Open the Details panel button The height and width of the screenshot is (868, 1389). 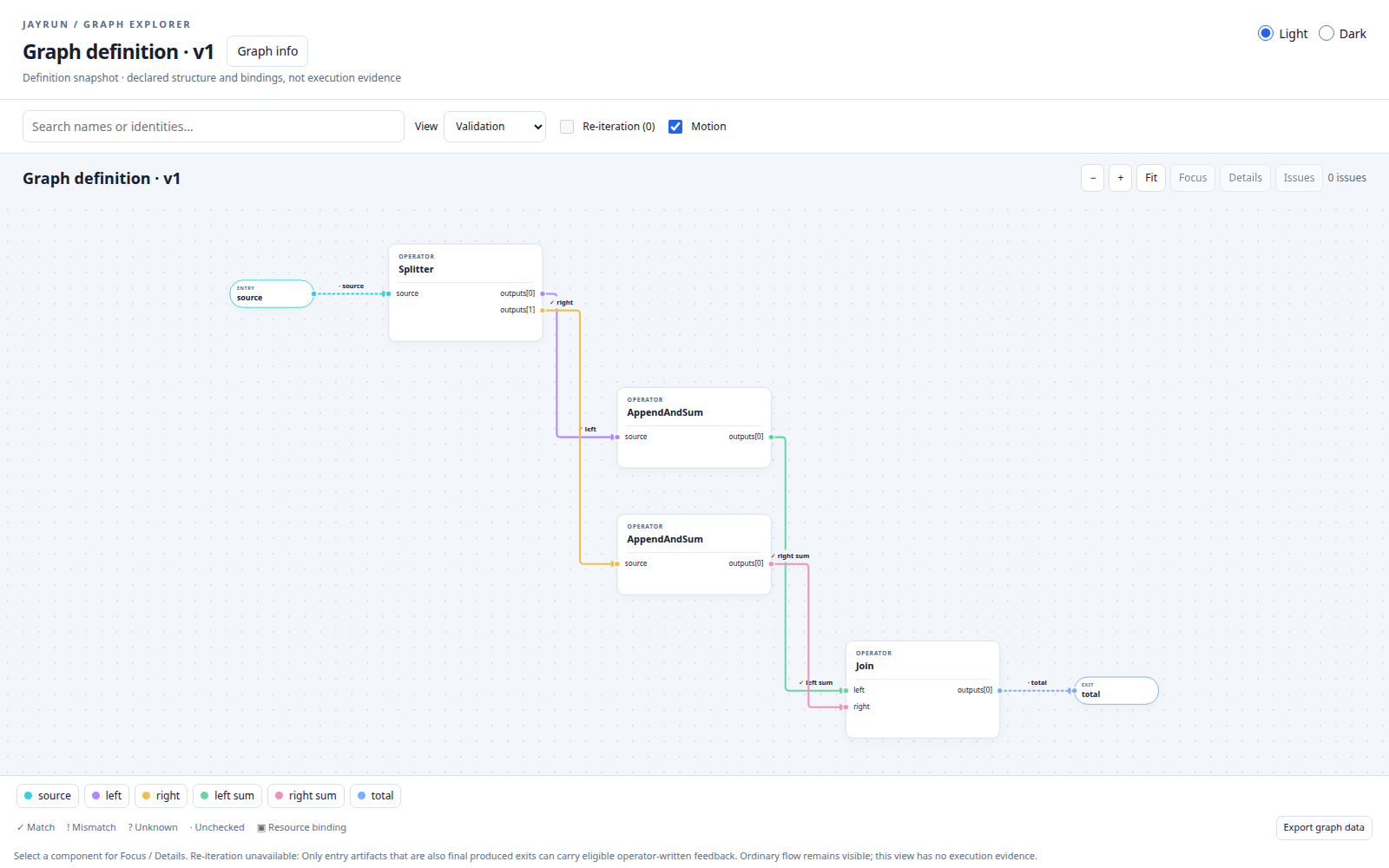[x=1245, y=178]
